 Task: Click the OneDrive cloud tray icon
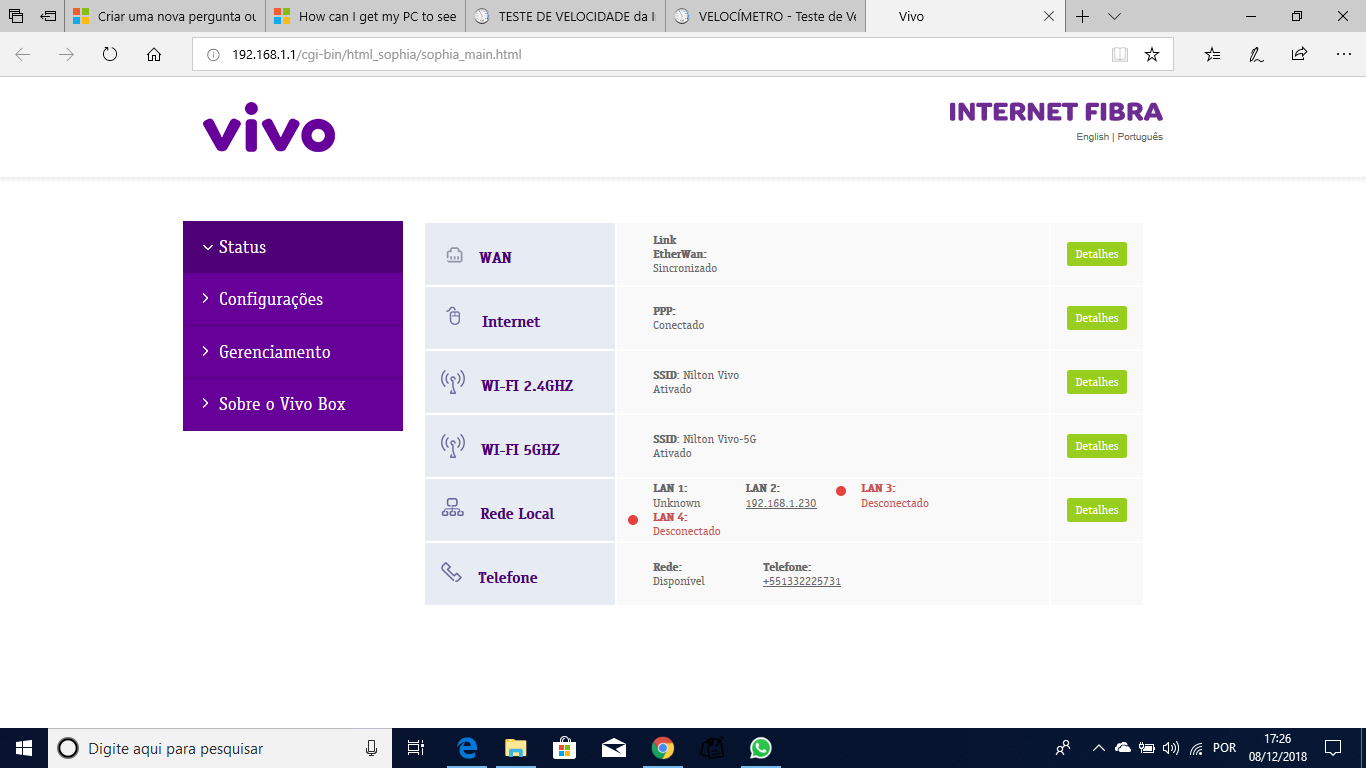(x=1123, y=748)
